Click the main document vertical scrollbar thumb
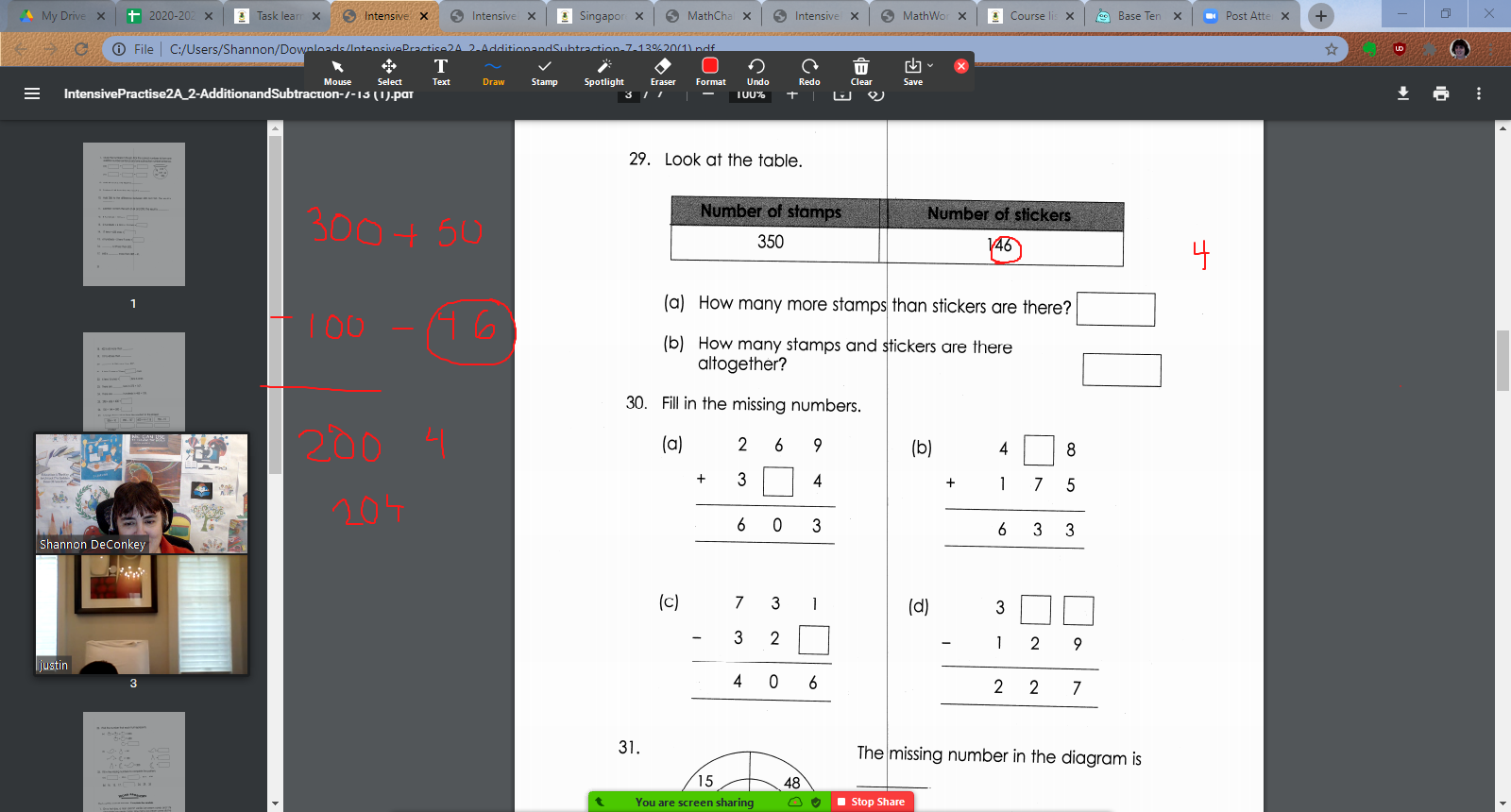The image size is (1511, 812). pos(1503,361)
